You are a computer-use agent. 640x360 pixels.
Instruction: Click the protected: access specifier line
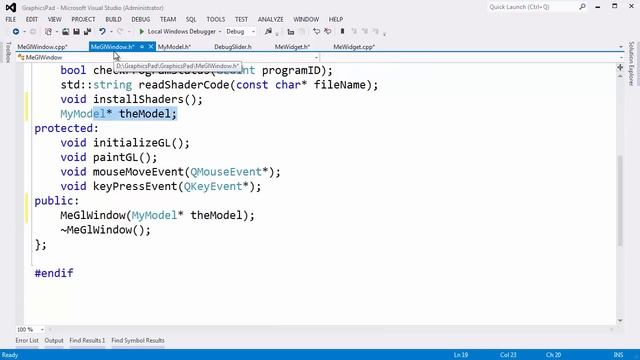(x=67, y=129)
